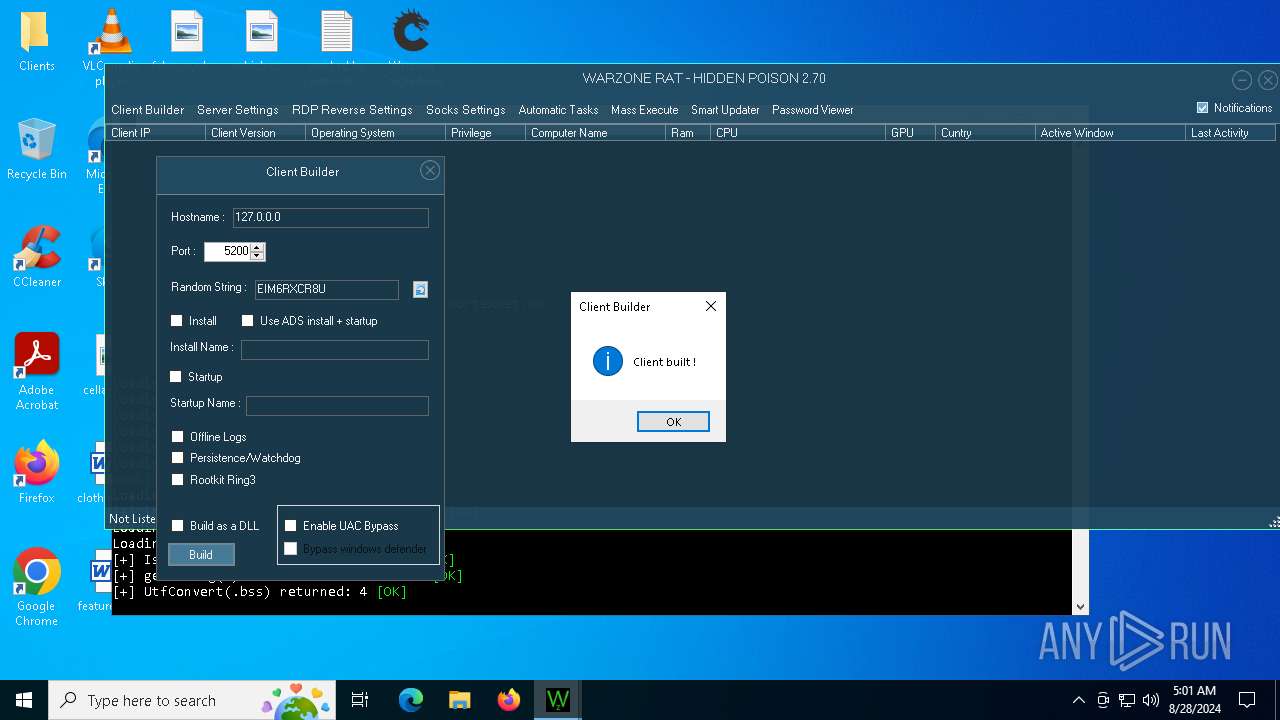
Task: Open Automatic Tasks menu
Action: pos(558,110)
